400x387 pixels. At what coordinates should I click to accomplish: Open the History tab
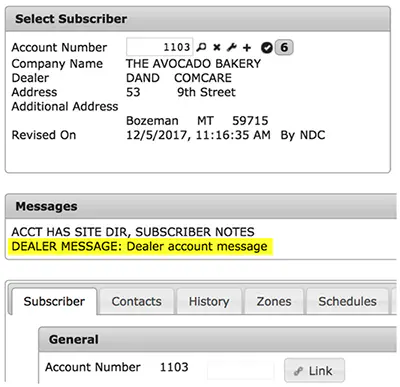point(209,301)
